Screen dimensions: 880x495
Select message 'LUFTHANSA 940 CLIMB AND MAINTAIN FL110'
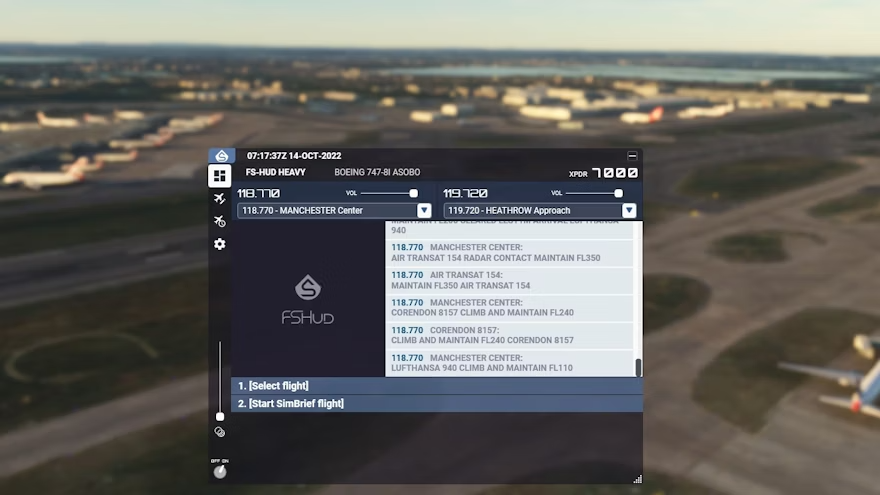click(510, 363)
